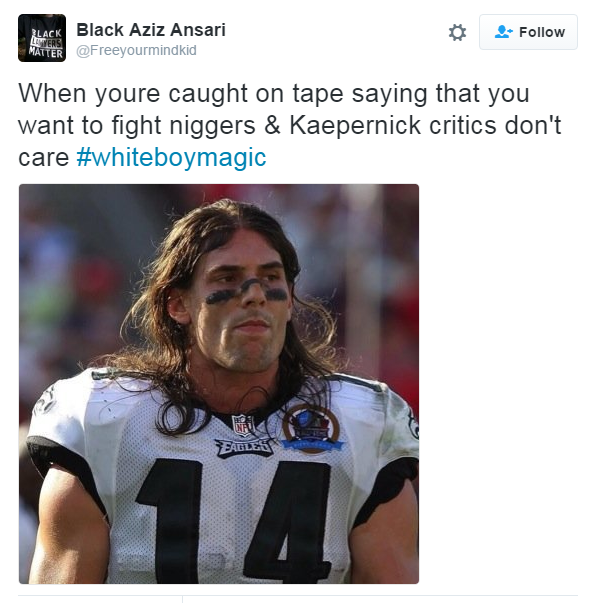Viewport: 595px width, 603px height.
Task: Click the word care before the hashtag
Action: 43,158
